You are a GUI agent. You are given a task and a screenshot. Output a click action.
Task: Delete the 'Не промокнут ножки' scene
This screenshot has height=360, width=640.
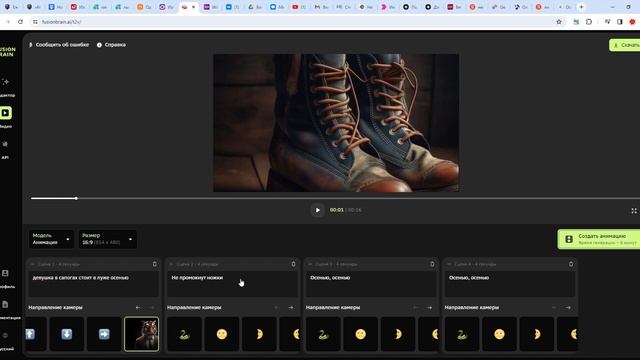293,264
